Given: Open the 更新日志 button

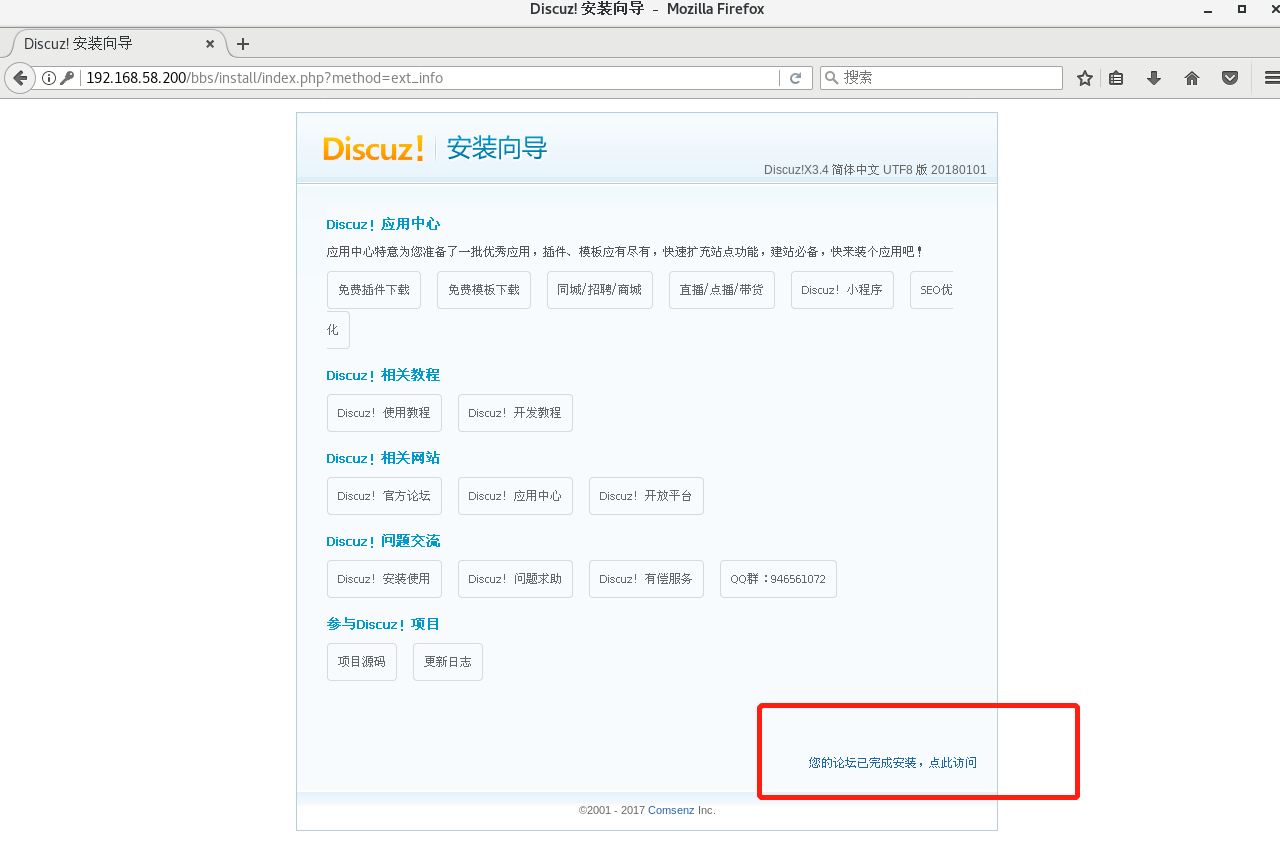Looking at the screenshot, I should 448,662.
